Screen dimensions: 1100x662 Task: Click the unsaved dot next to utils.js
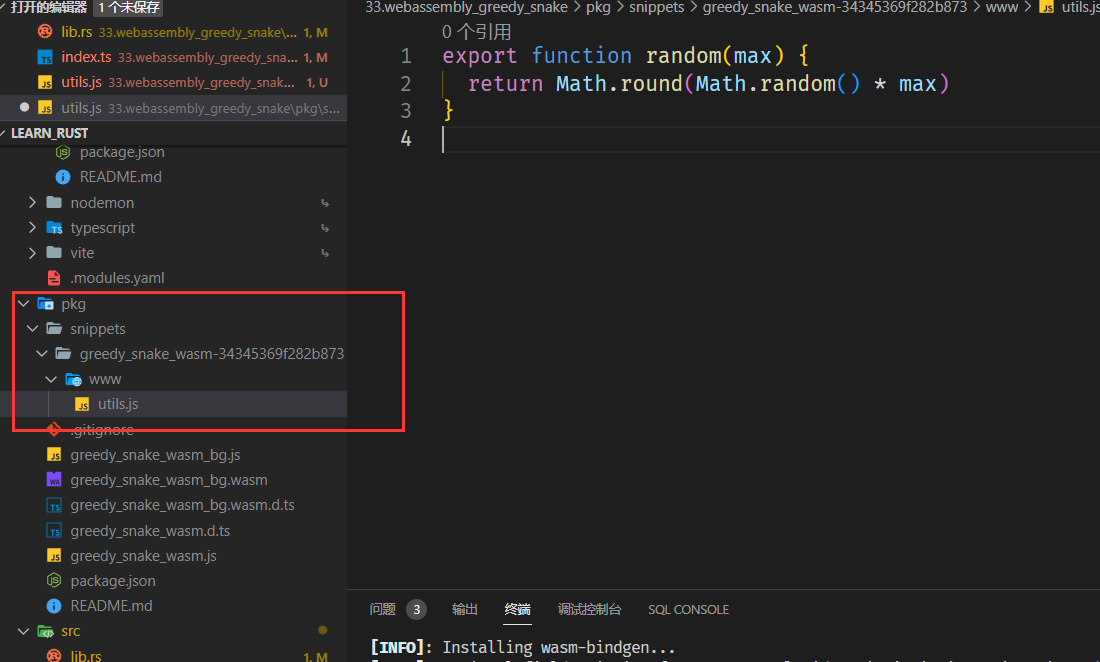(x=25, y=107)
